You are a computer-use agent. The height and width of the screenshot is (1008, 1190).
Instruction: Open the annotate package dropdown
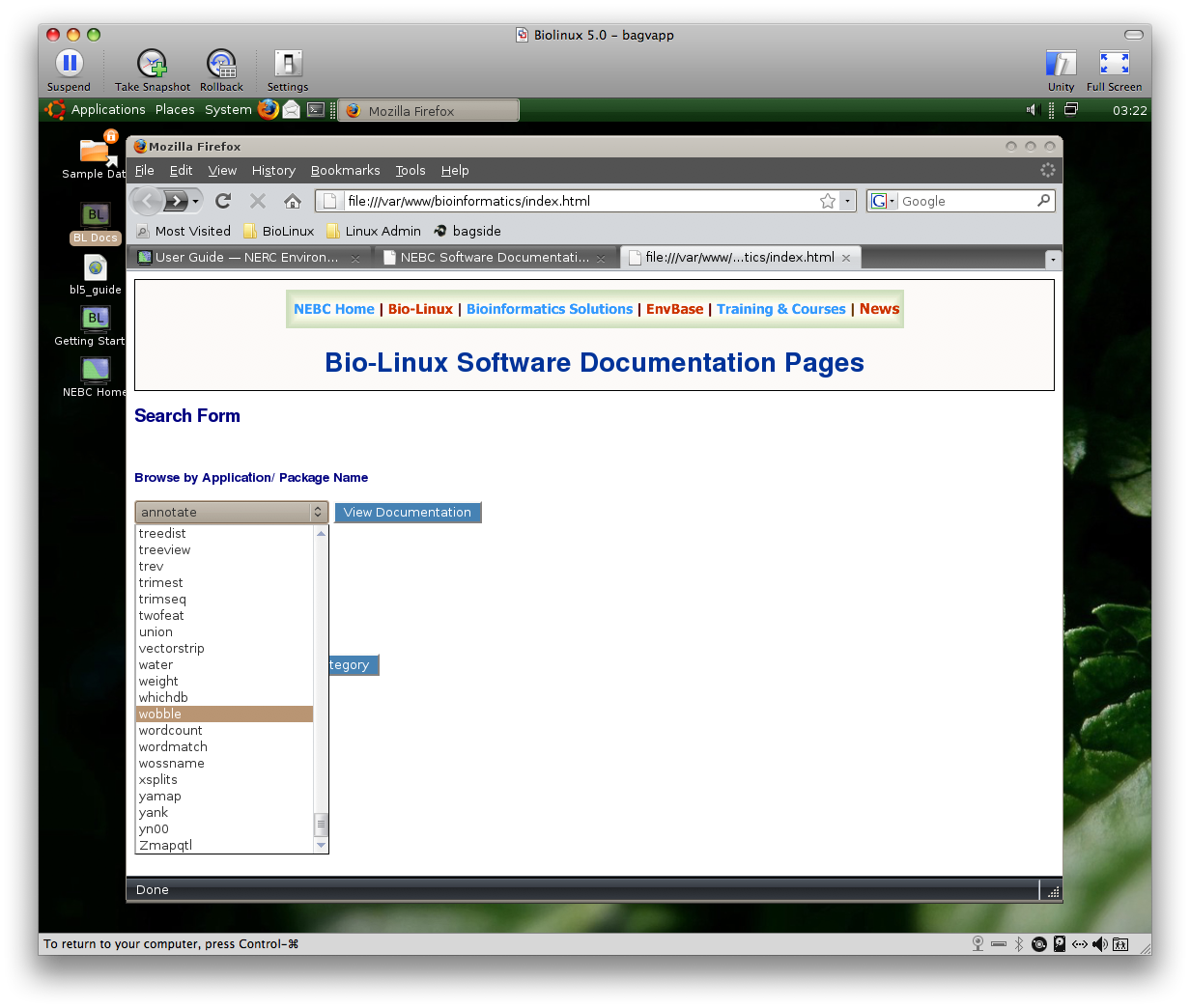(x=232, y=513)
